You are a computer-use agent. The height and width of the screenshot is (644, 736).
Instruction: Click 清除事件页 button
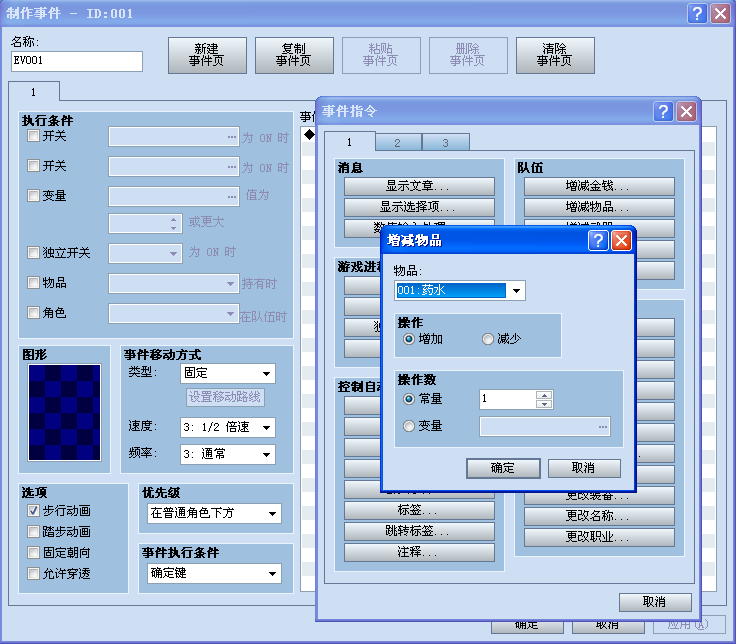tap(555, 55)
